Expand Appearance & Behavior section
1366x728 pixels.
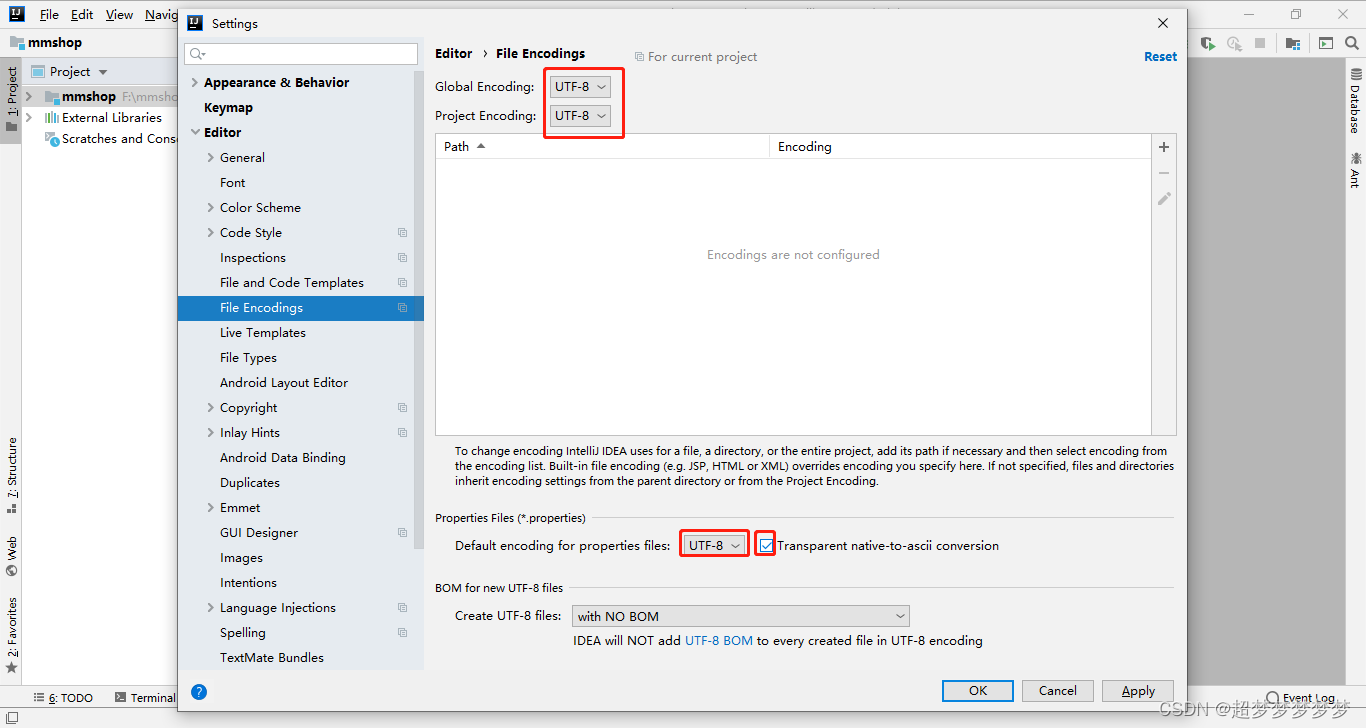(195, 83)
